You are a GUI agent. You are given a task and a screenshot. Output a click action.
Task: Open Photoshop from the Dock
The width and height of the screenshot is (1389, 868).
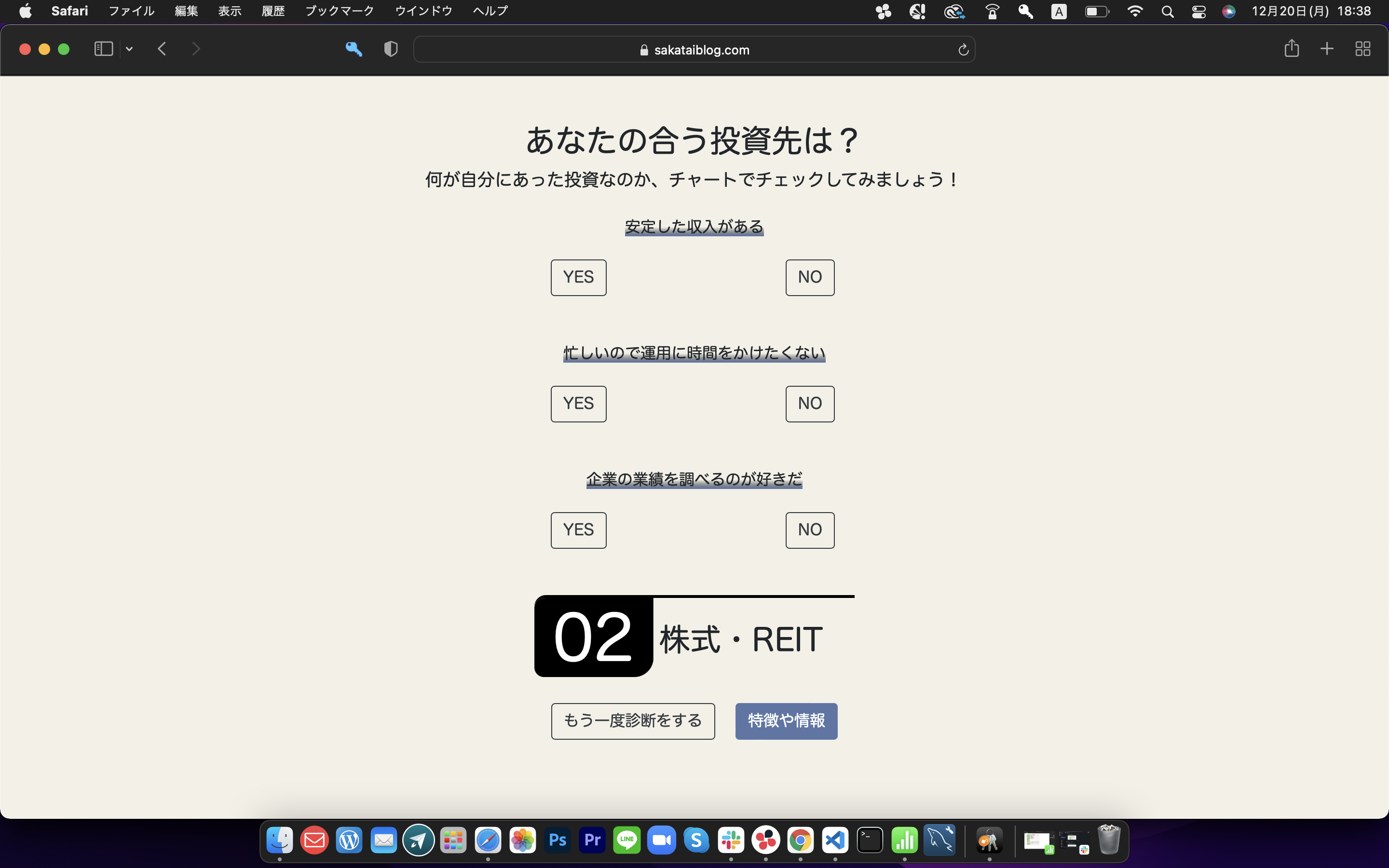[x=558, y=840]
